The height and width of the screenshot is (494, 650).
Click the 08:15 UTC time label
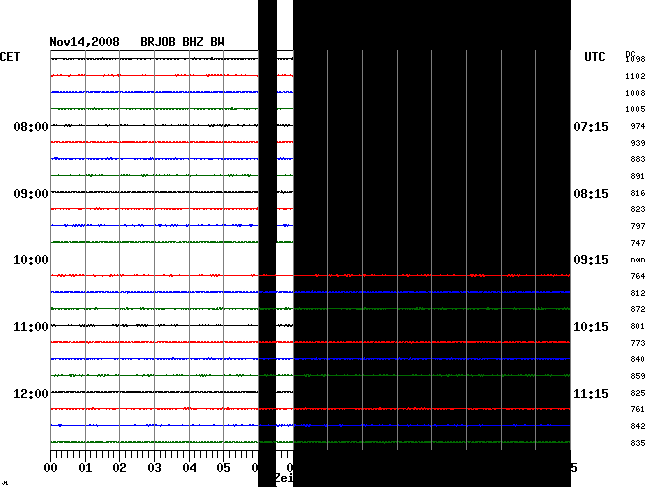[x=591, y=194]
